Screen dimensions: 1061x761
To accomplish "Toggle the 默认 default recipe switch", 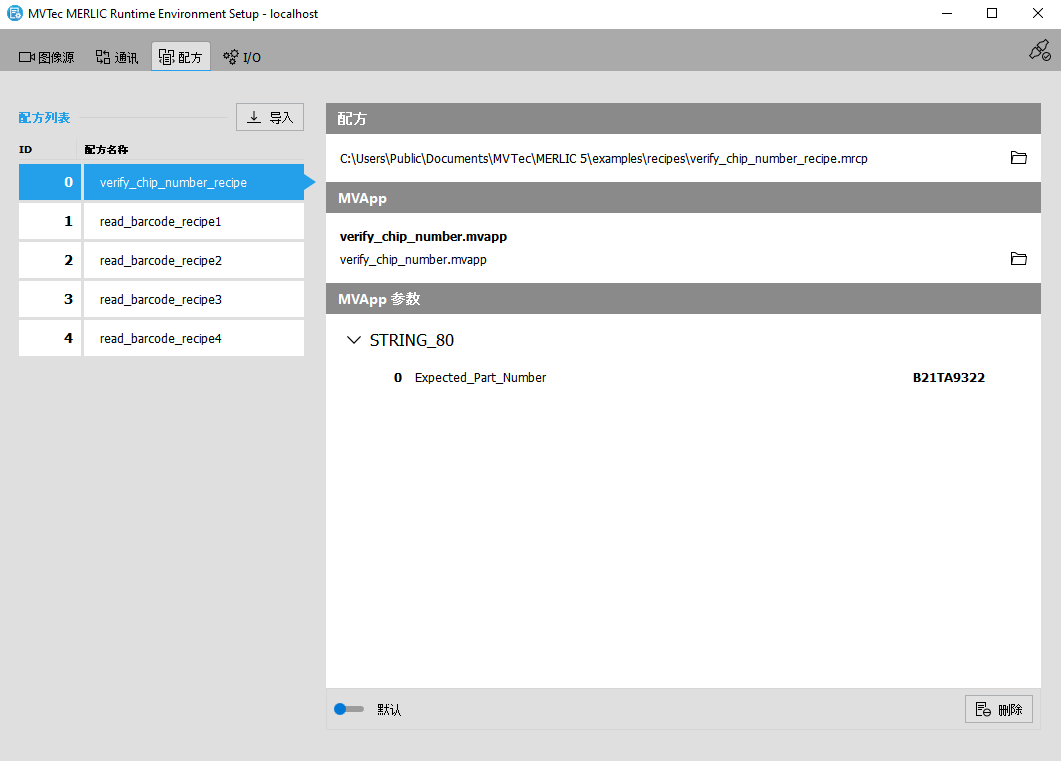I will click(349, 709).
